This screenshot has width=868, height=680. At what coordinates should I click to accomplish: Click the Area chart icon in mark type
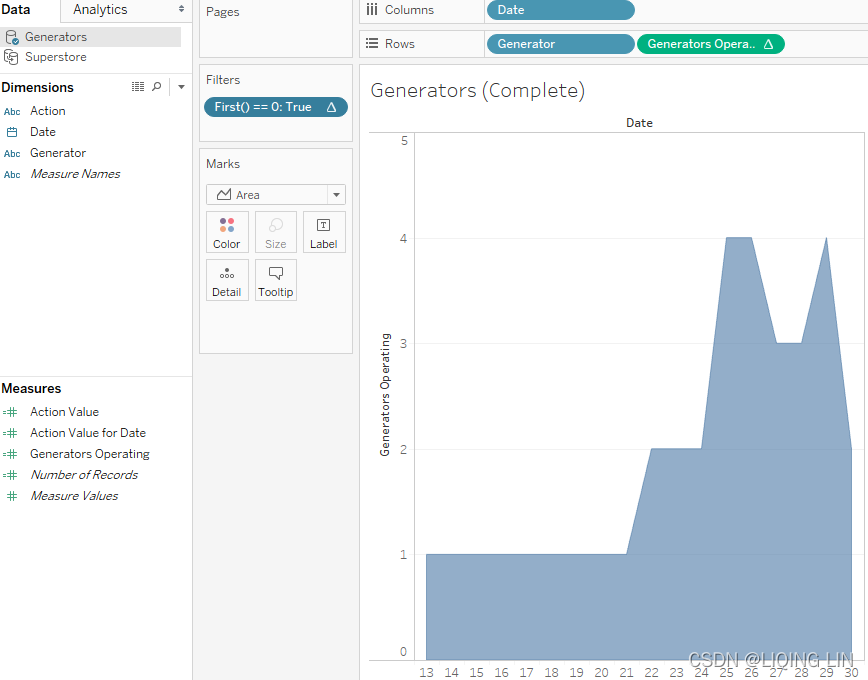pyautogui.click(x=224, y=195)
